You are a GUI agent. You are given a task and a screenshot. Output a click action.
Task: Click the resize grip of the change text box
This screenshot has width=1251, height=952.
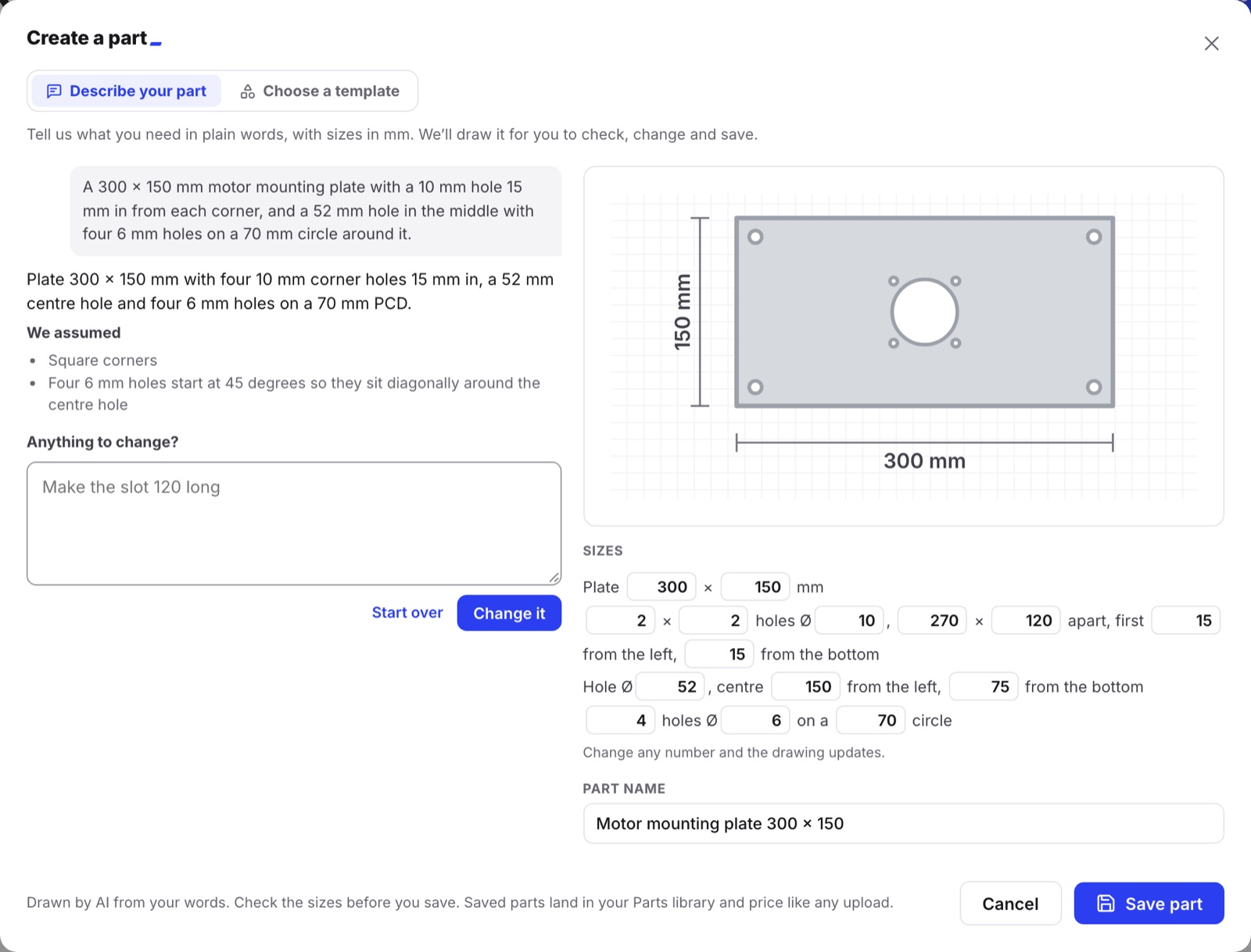point(554,578)
